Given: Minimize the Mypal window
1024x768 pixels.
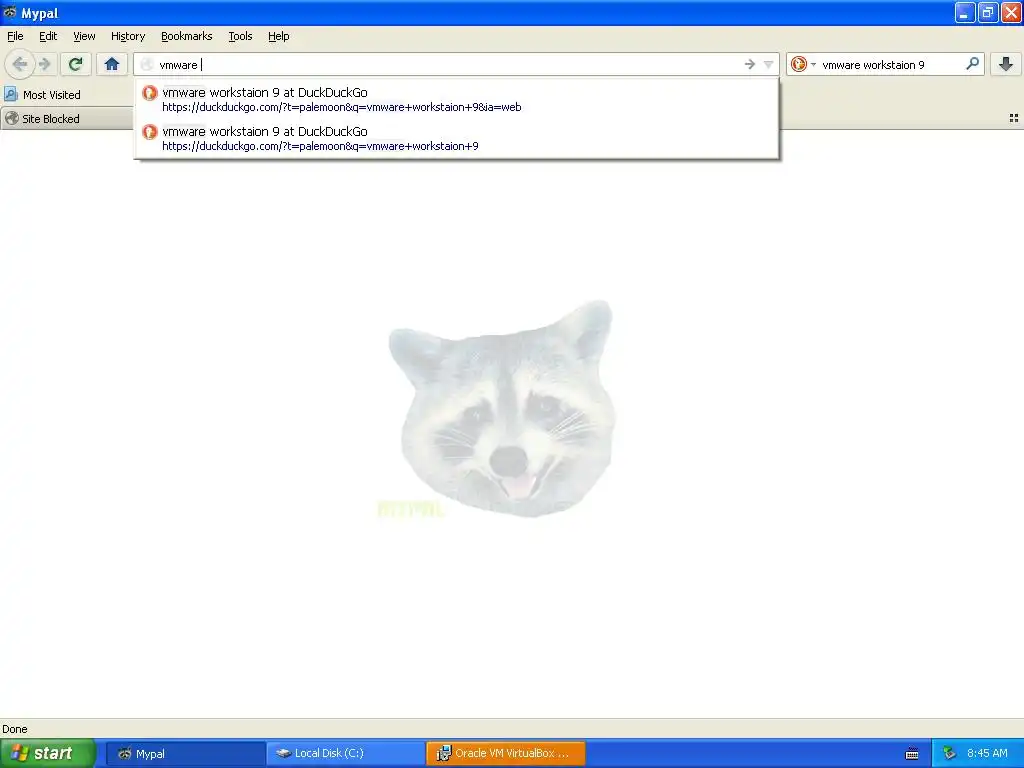Looking at the screenshot, I should pos(965,12).
